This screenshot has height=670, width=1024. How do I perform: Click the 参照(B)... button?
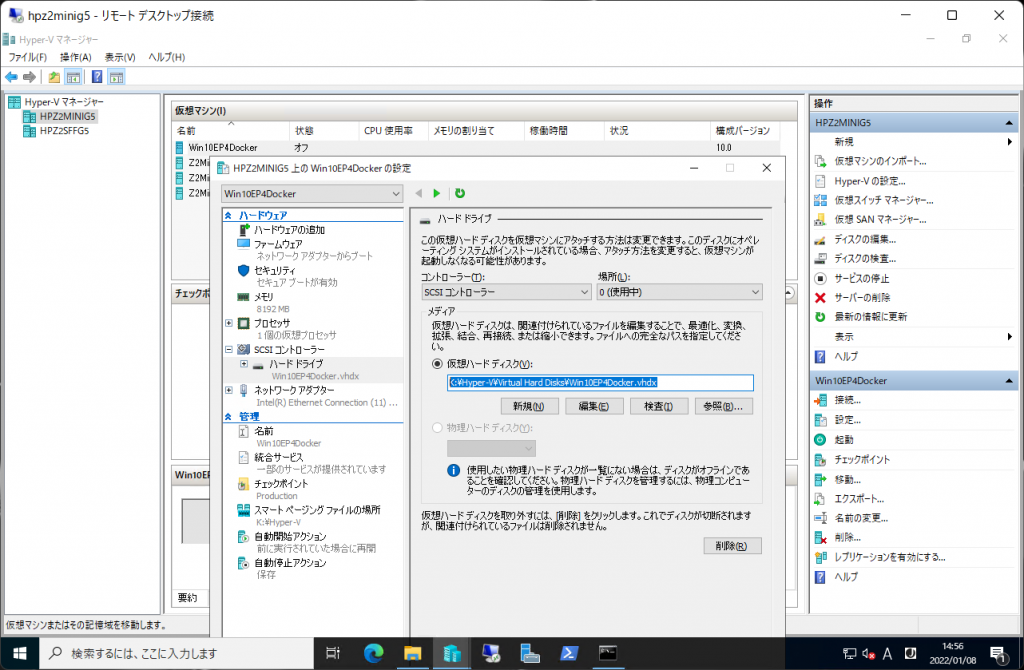[x=723, y=406]
